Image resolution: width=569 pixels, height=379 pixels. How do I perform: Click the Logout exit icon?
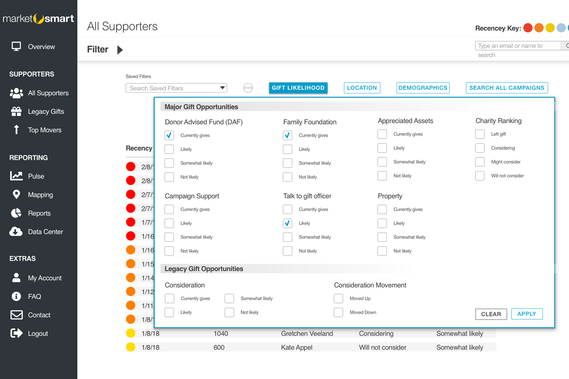pos(16,333)
